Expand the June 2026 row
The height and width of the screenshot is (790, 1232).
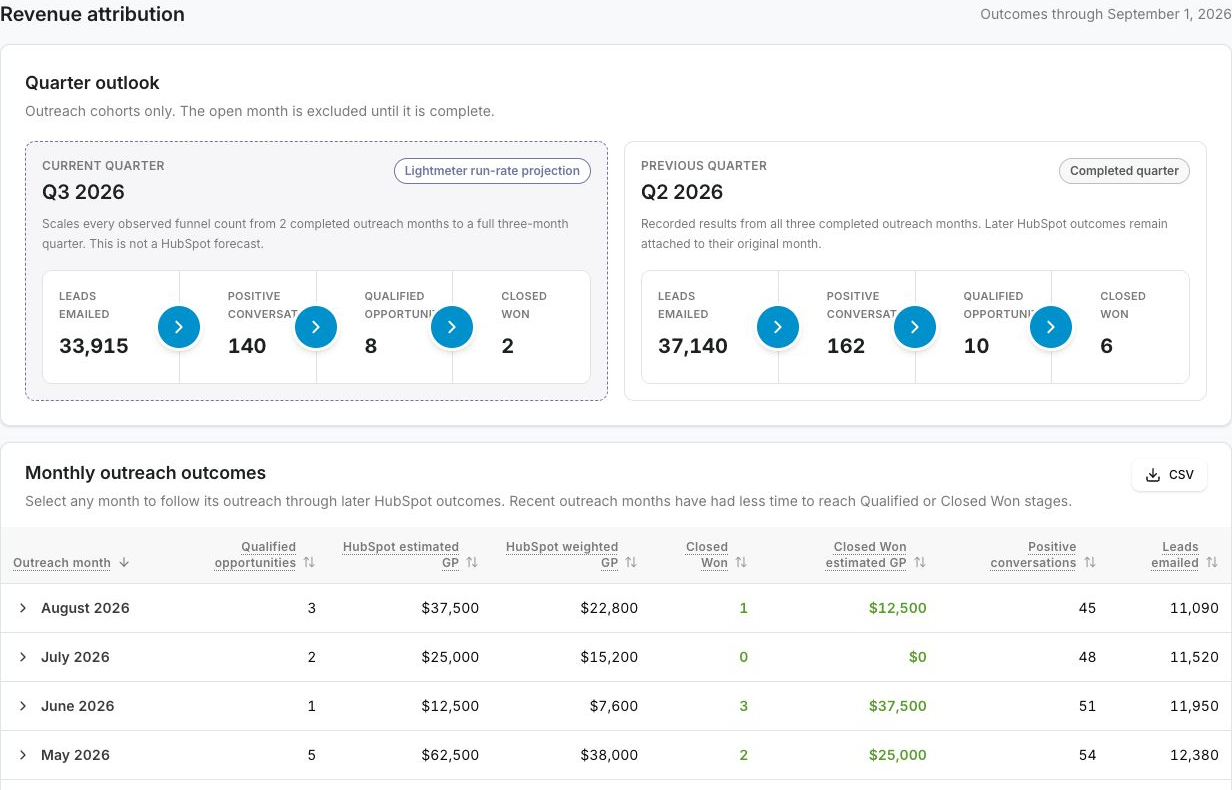[23, 706]
